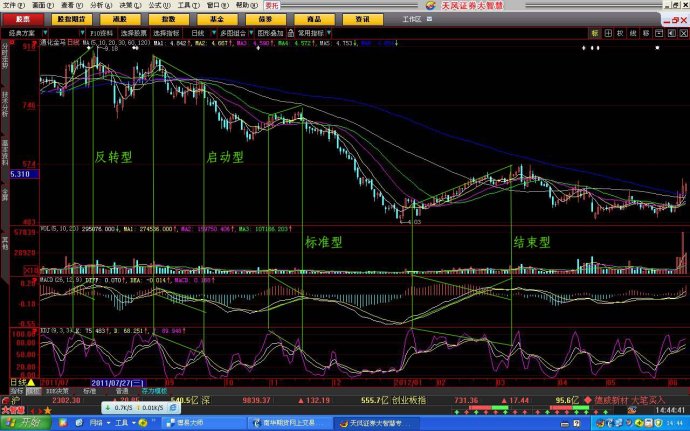Select the 港股 category button
The image size is (690, 431).
tap(120, 19)
